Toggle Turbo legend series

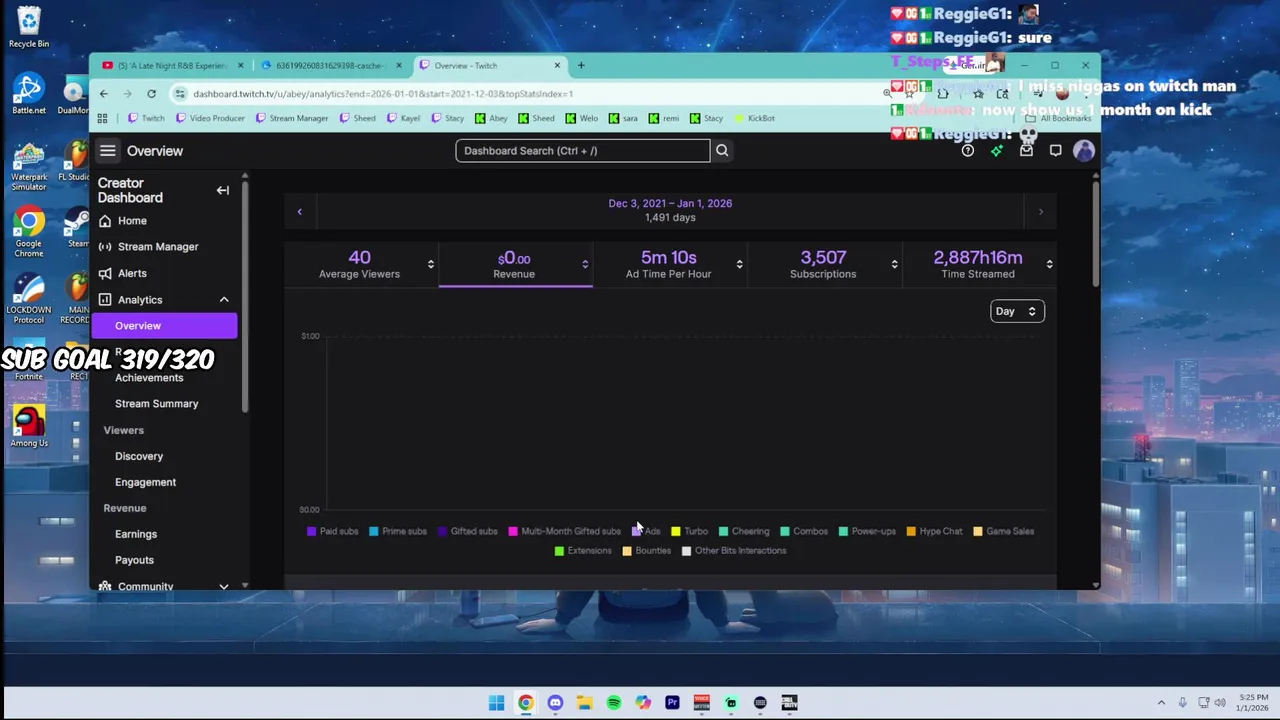[690, 531]
